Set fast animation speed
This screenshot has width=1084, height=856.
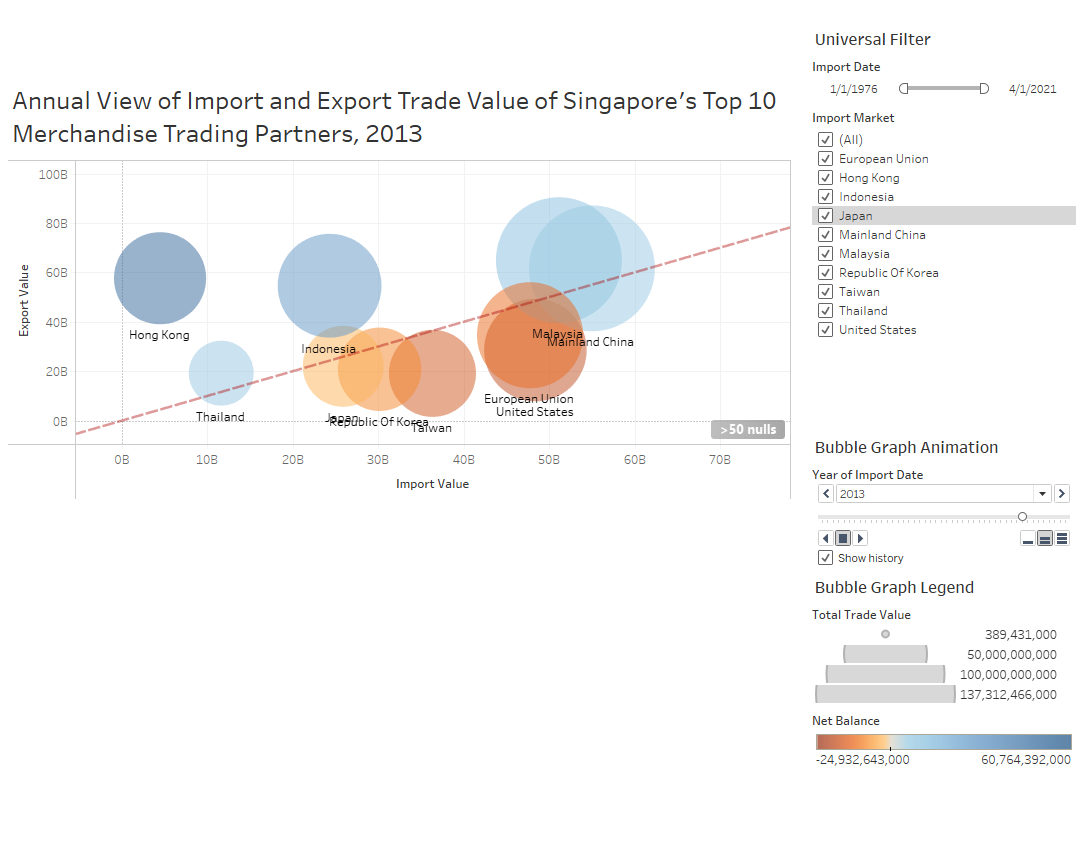click(1062, 539)
